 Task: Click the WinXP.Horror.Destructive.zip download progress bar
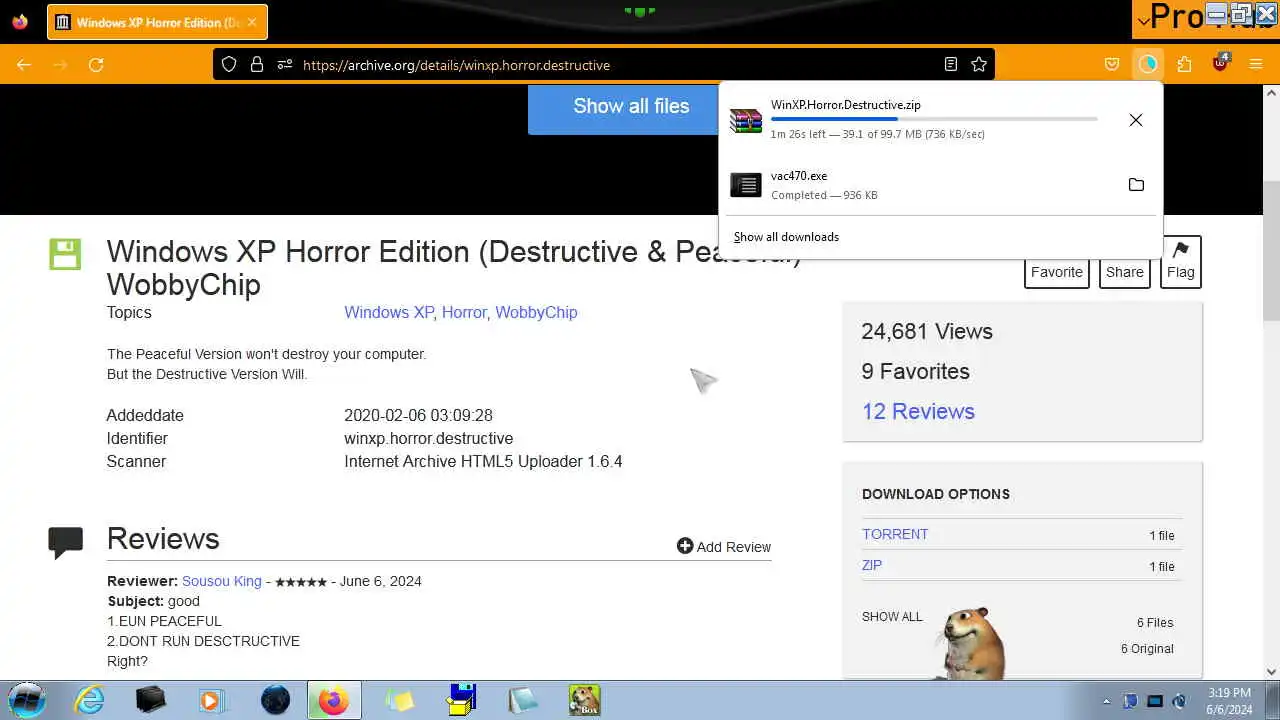click(934, 119)
